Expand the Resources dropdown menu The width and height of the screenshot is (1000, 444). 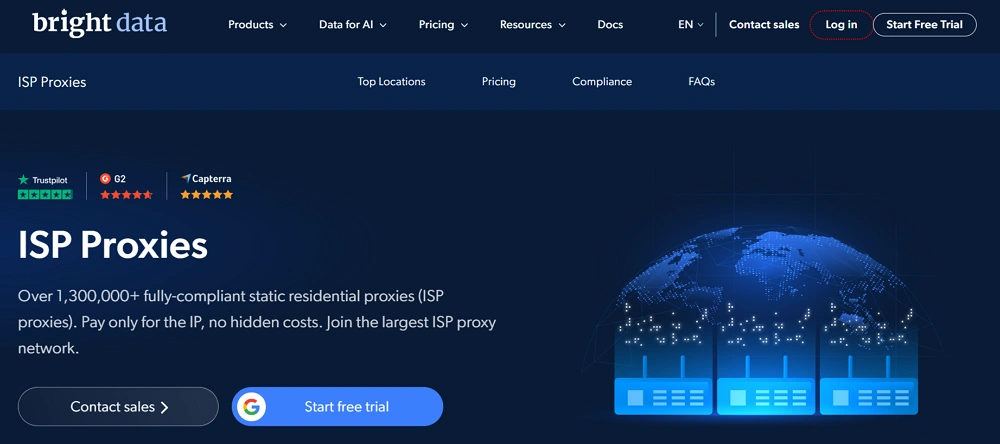tap(533, 25)
